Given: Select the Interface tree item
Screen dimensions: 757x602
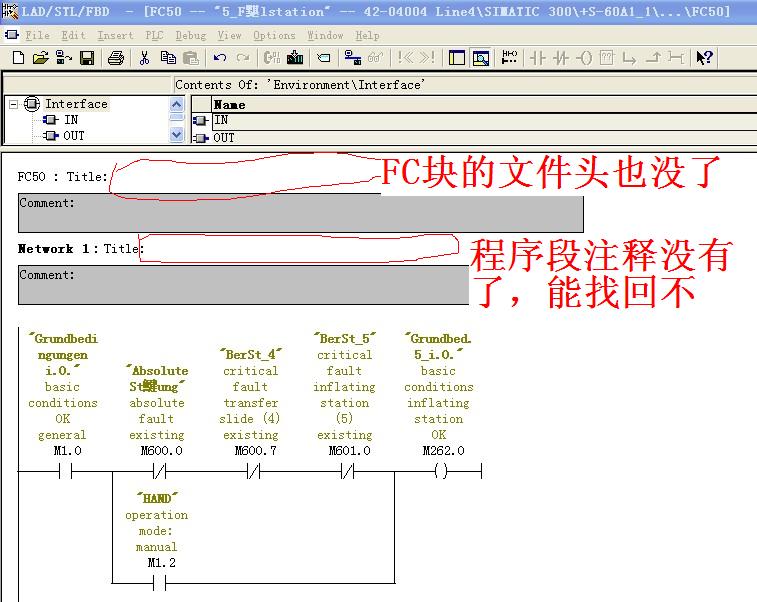Looking at the screenshot, I should (76, 104).
